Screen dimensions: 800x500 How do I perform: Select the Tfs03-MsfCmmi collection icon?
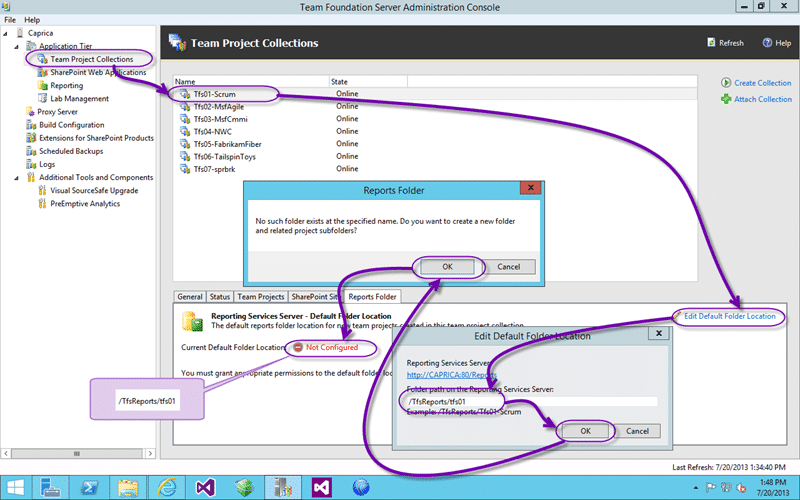coord(185,119)
